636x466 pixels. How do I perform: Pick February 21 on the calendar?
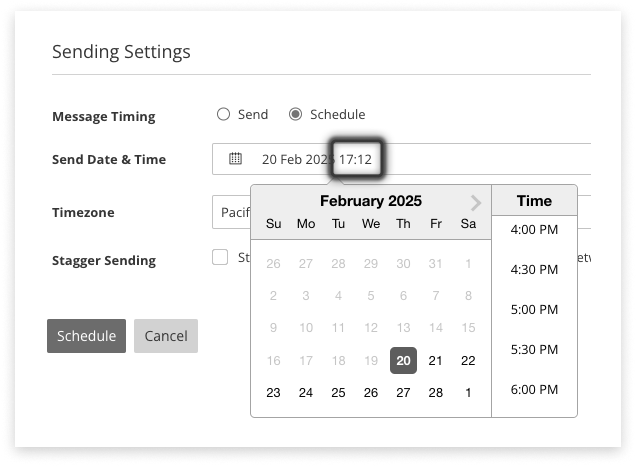(435, 361)
